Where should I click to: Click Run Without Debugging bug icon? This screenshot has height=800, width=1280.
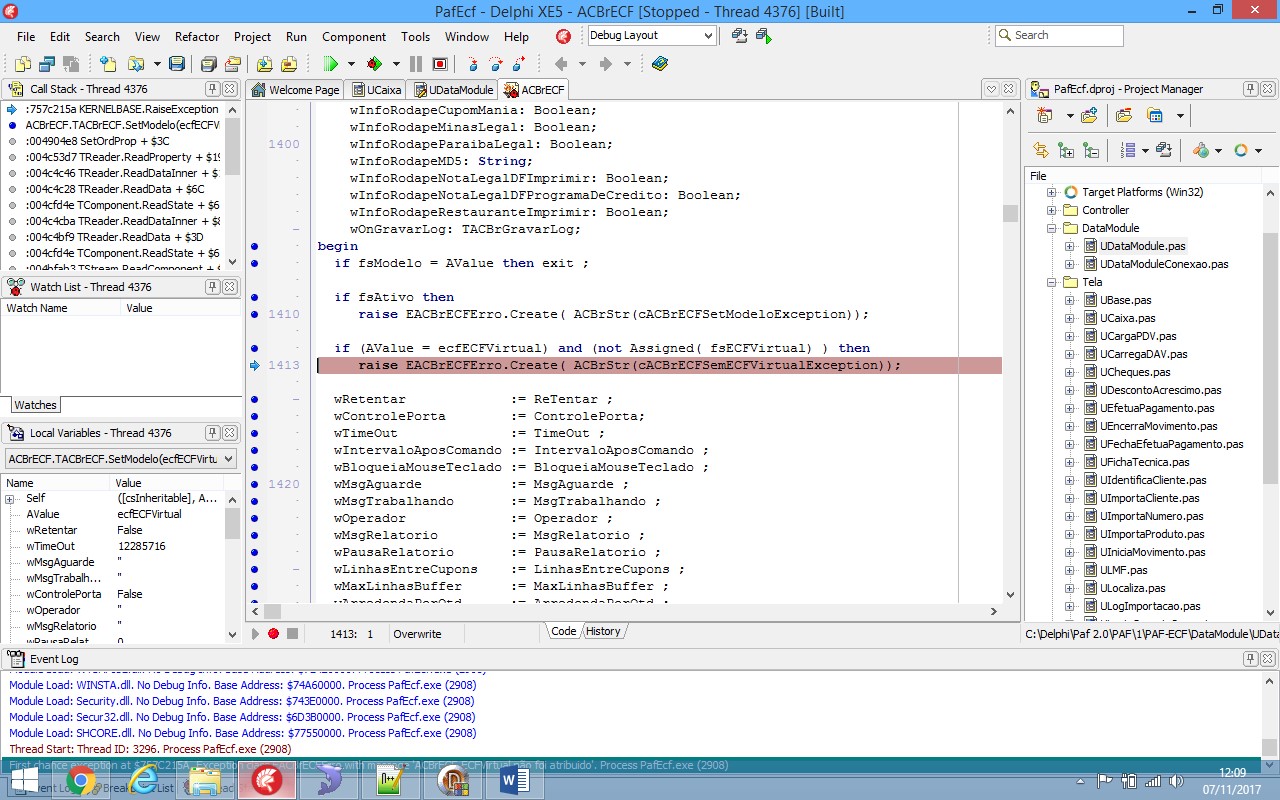(375, 64)
